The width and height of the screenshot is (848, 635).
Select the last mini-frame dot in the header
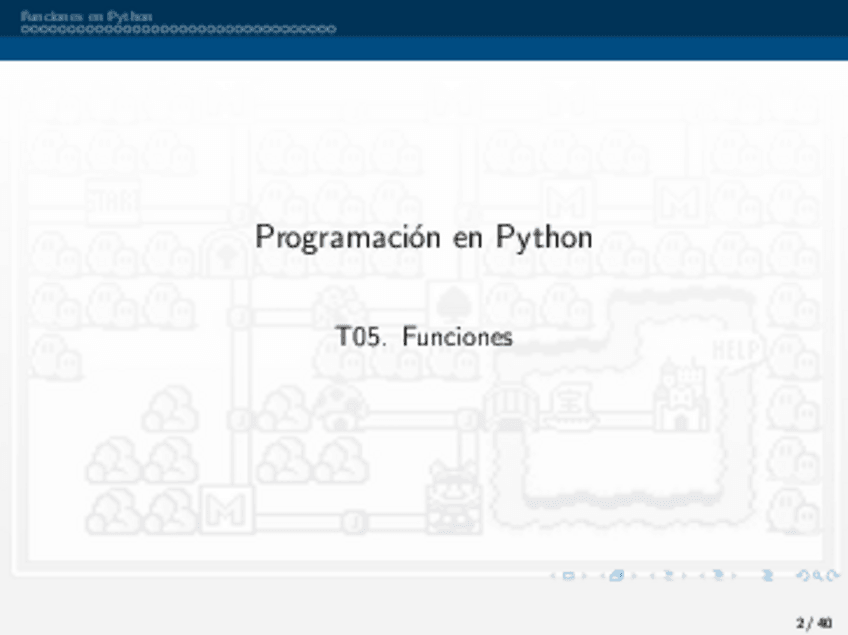click(x=332, y=29)
